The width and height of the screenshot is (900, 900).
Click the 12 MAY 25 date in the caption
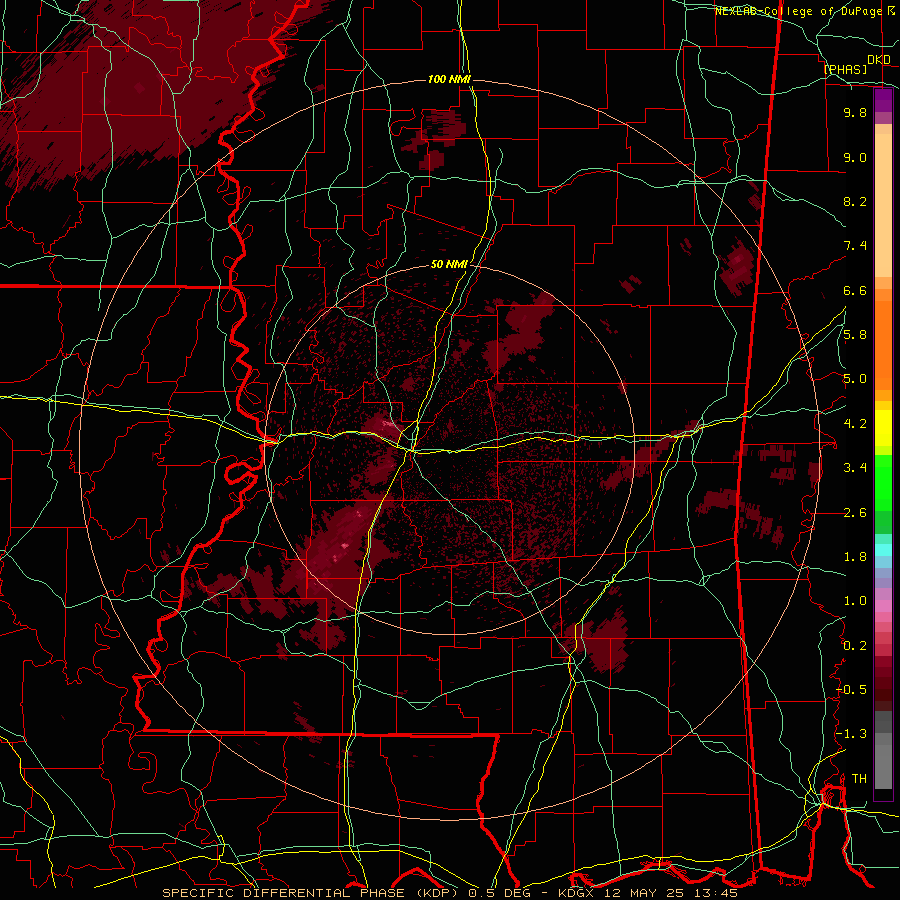click(x=644, y=893)
